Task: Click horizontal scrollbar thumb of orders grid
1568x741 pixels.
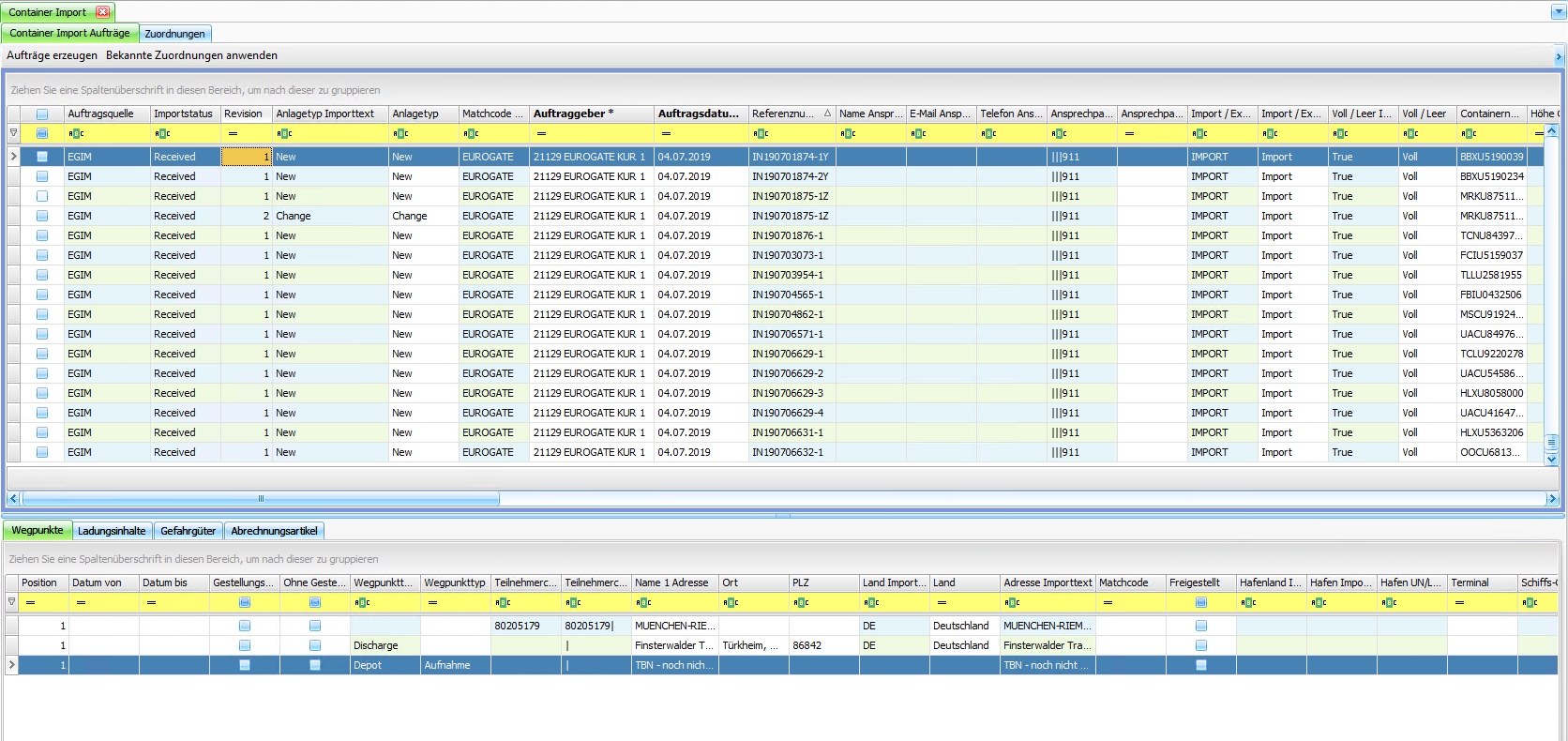Action: click(261, 499)
